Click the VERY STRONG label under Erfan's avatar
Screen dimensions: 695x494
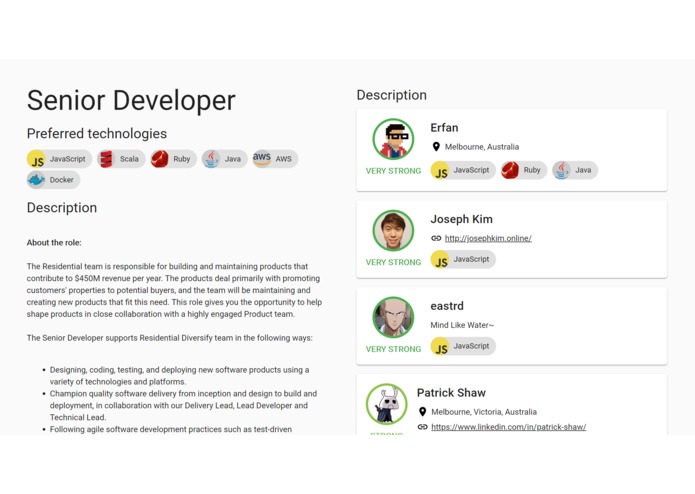(393, 171)
